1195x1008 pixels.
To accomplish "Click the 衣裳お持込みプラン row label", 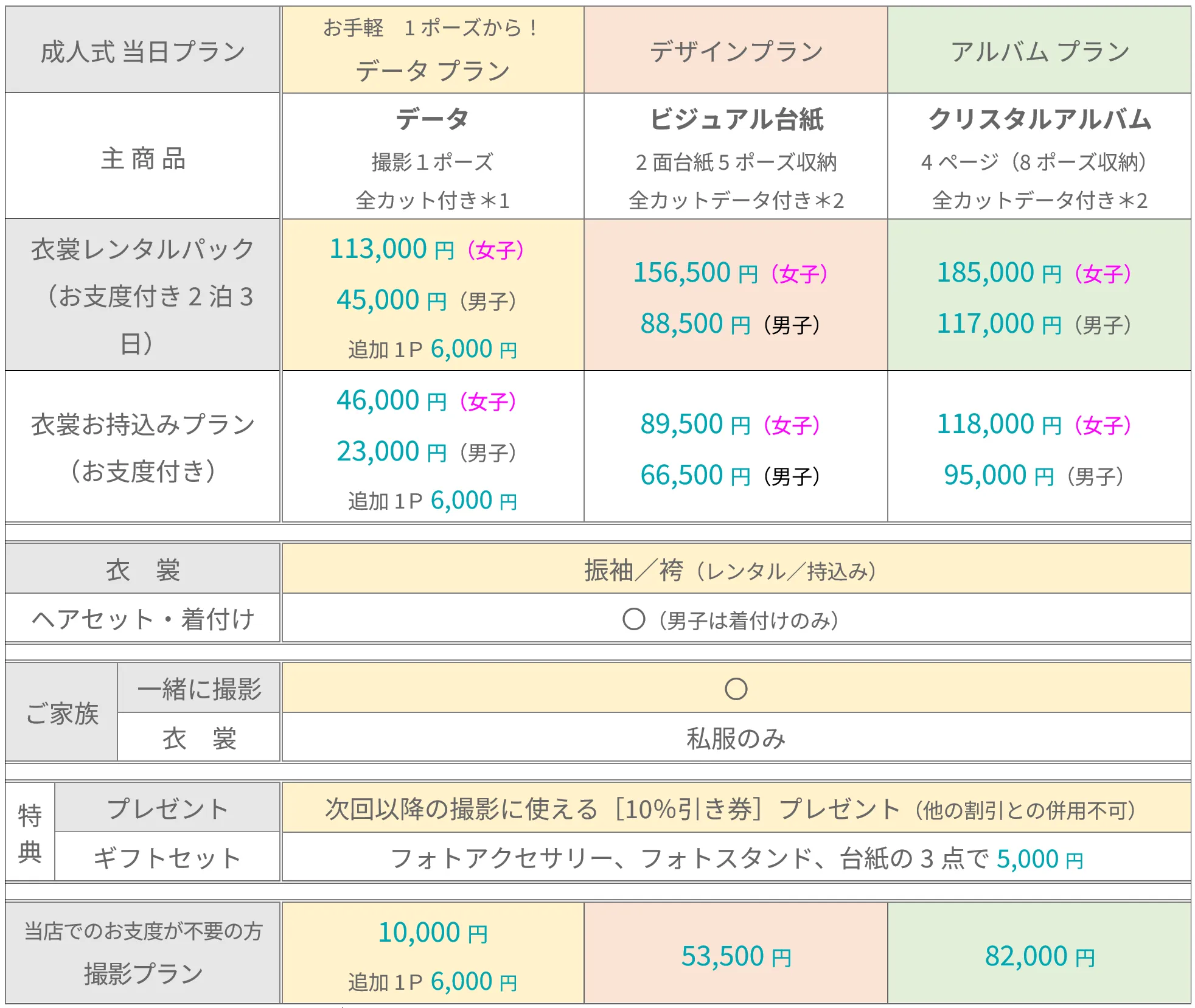I will 142,425.
